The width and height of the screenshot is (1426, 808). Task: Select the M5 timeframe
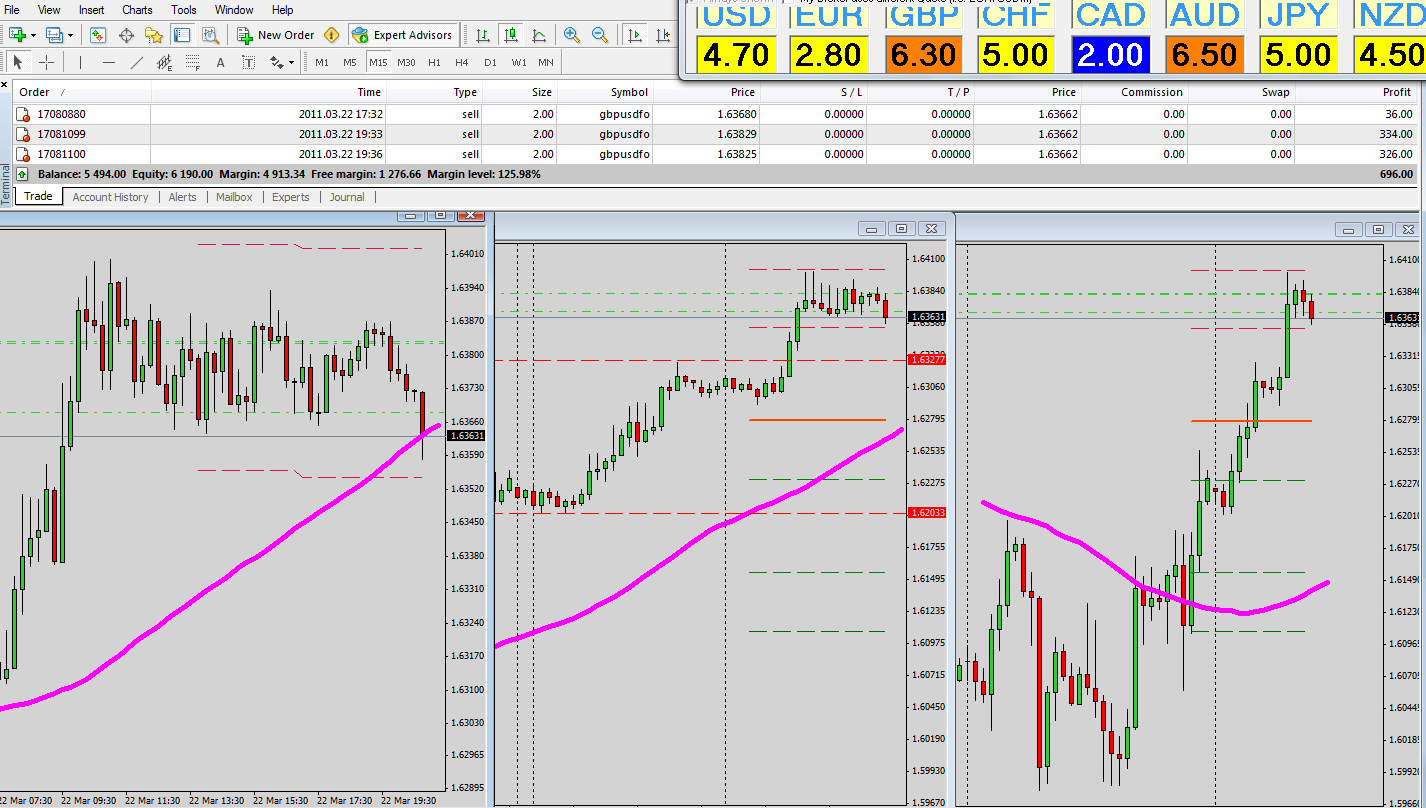click(x=350, y=62)
